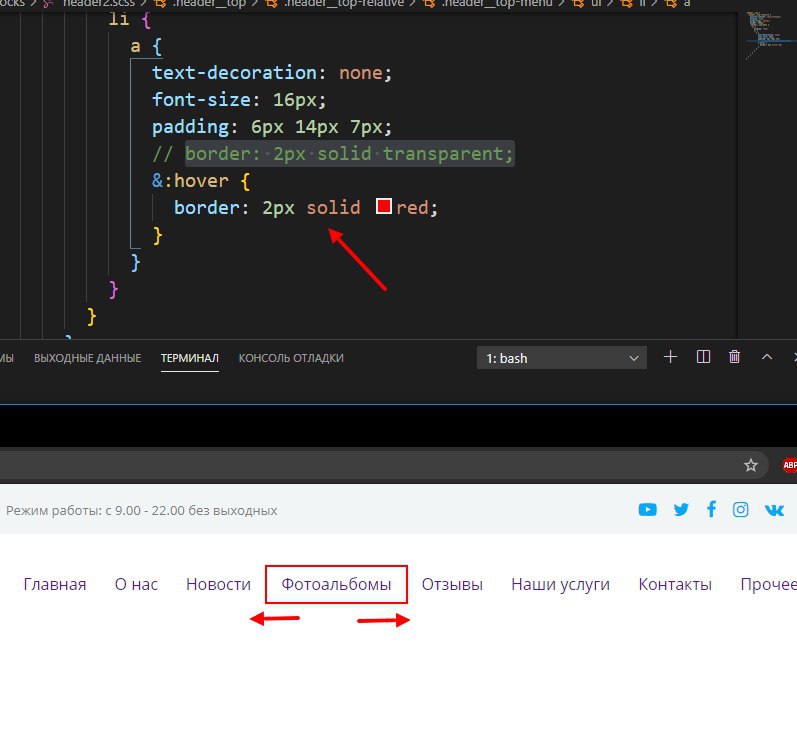Screen dimensions: 797x749
Task: Open Отзывы menu link
Action: coord(452,584)
